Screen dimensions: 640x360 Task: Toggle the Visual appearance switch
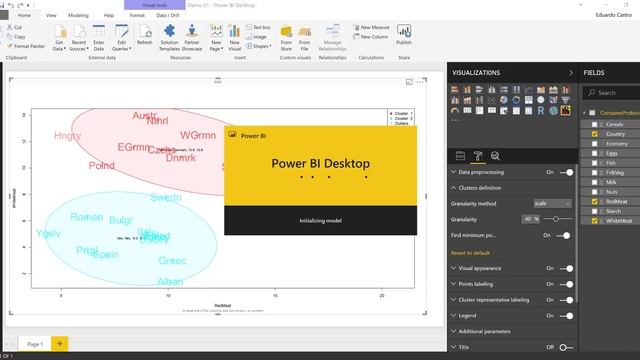(566, 269)
